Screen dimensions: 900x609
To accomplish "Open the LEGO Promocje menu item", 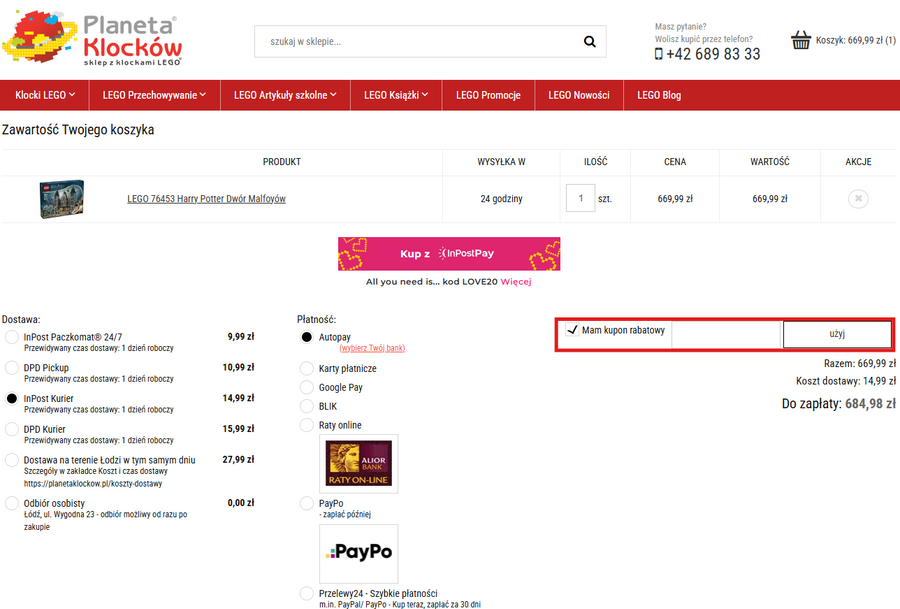I will (488, 95).
